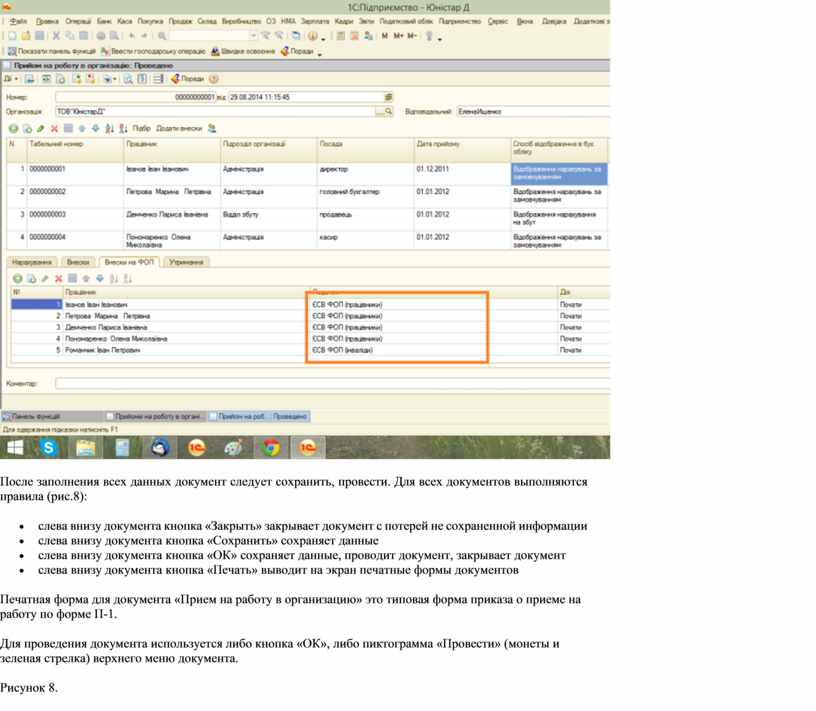Click magnifier icon in Організація field
This screenshot has height=711, width=816.
tap(388, 112)
